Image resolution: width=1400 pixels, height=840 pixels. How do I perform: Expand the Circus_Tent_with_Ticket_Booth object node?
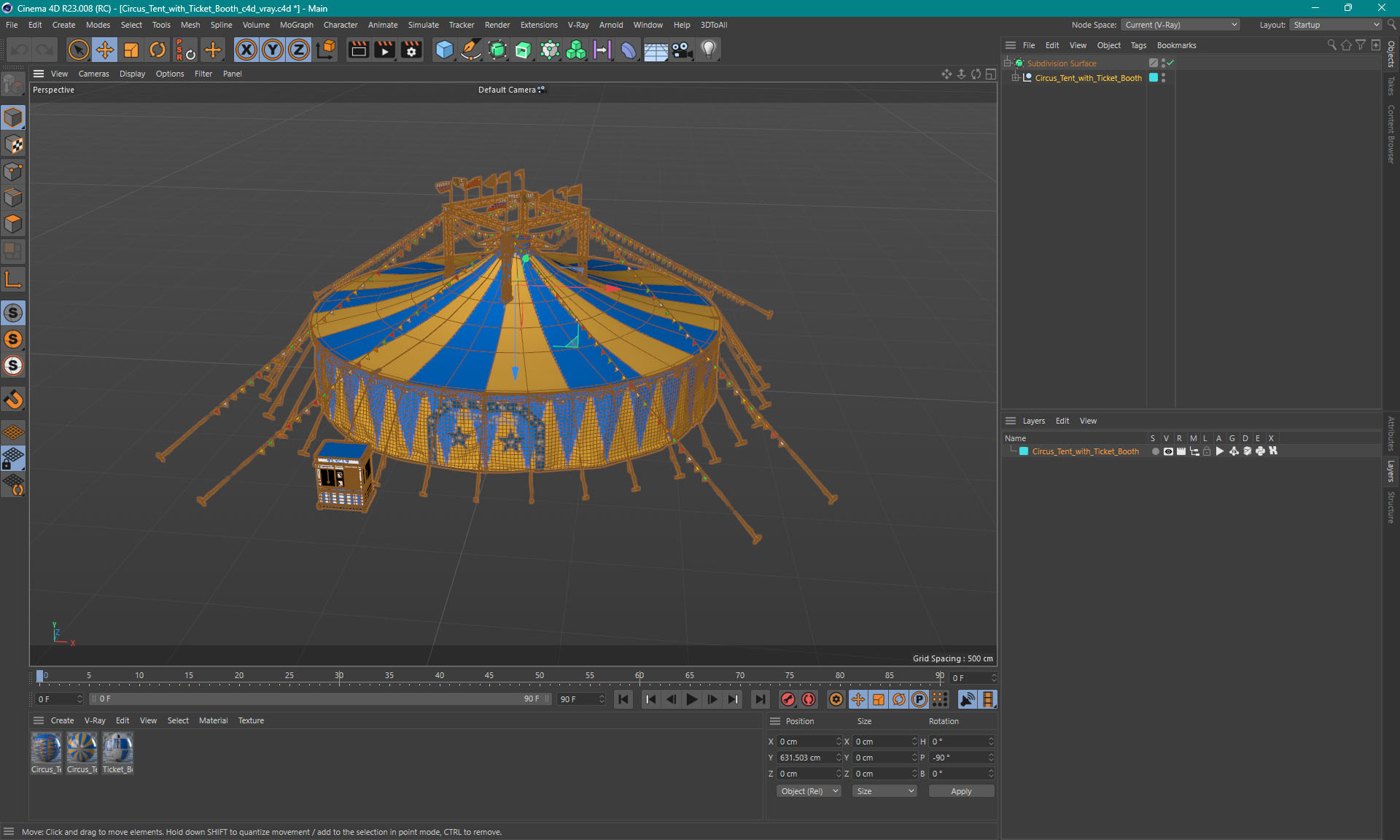[1015, 78]
